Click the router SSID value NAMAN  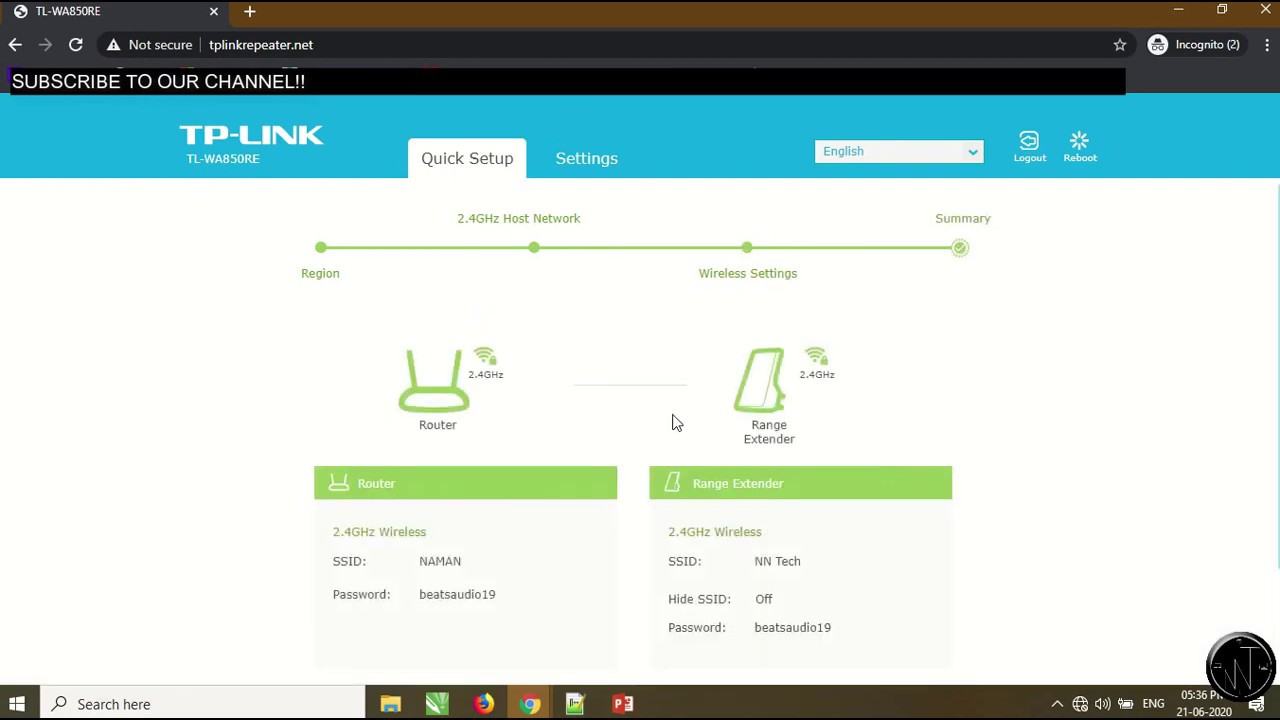coord(440,561)
